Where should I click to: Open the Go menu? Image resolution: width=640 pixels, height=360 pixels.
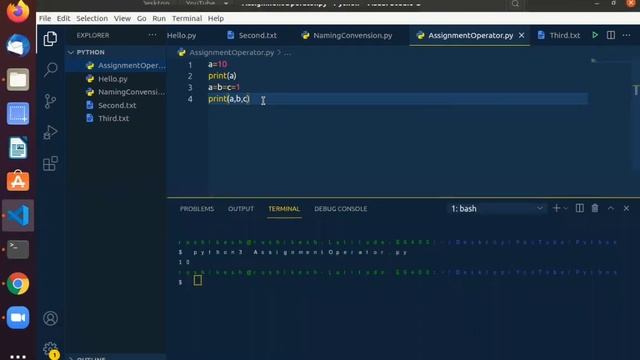tap(141, 18)
